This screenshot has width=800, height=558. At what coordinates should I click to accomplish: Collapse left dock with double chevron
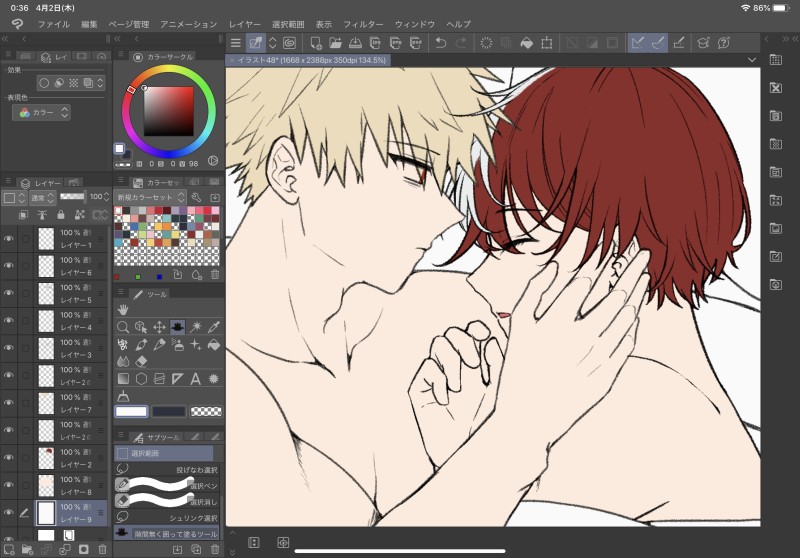(x=5, y=39)
